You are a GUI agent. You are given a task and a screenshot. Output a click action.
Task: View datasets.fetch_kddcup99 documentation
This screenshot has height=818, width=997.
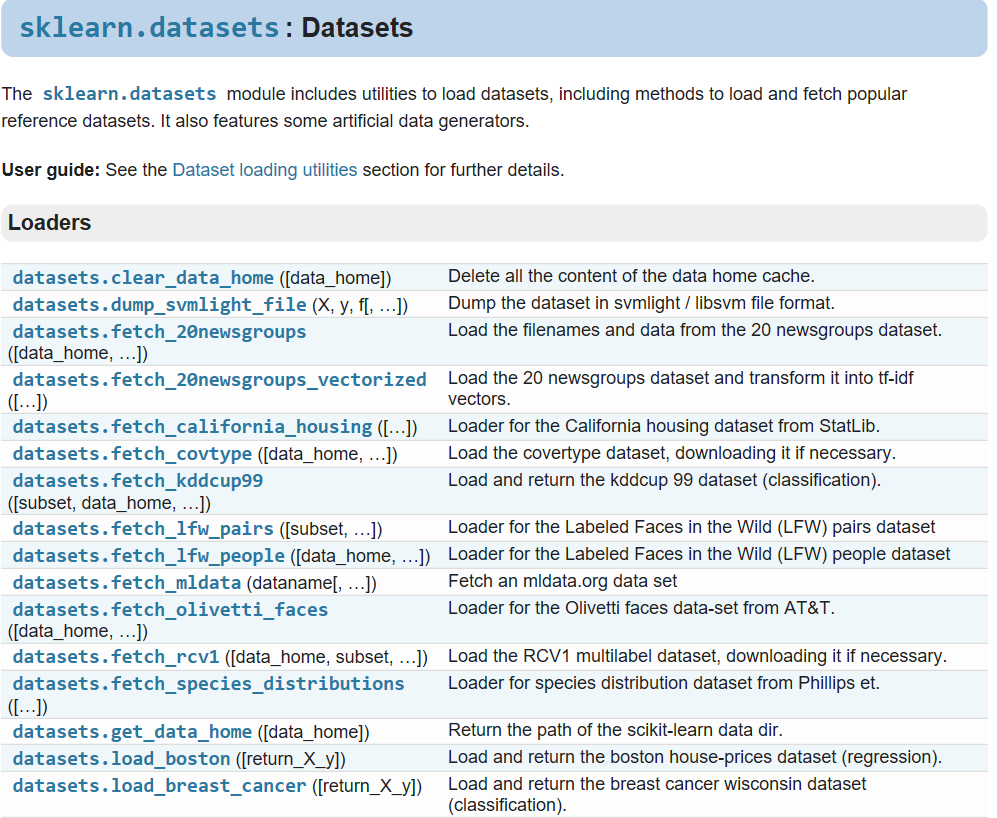[138, 481]
